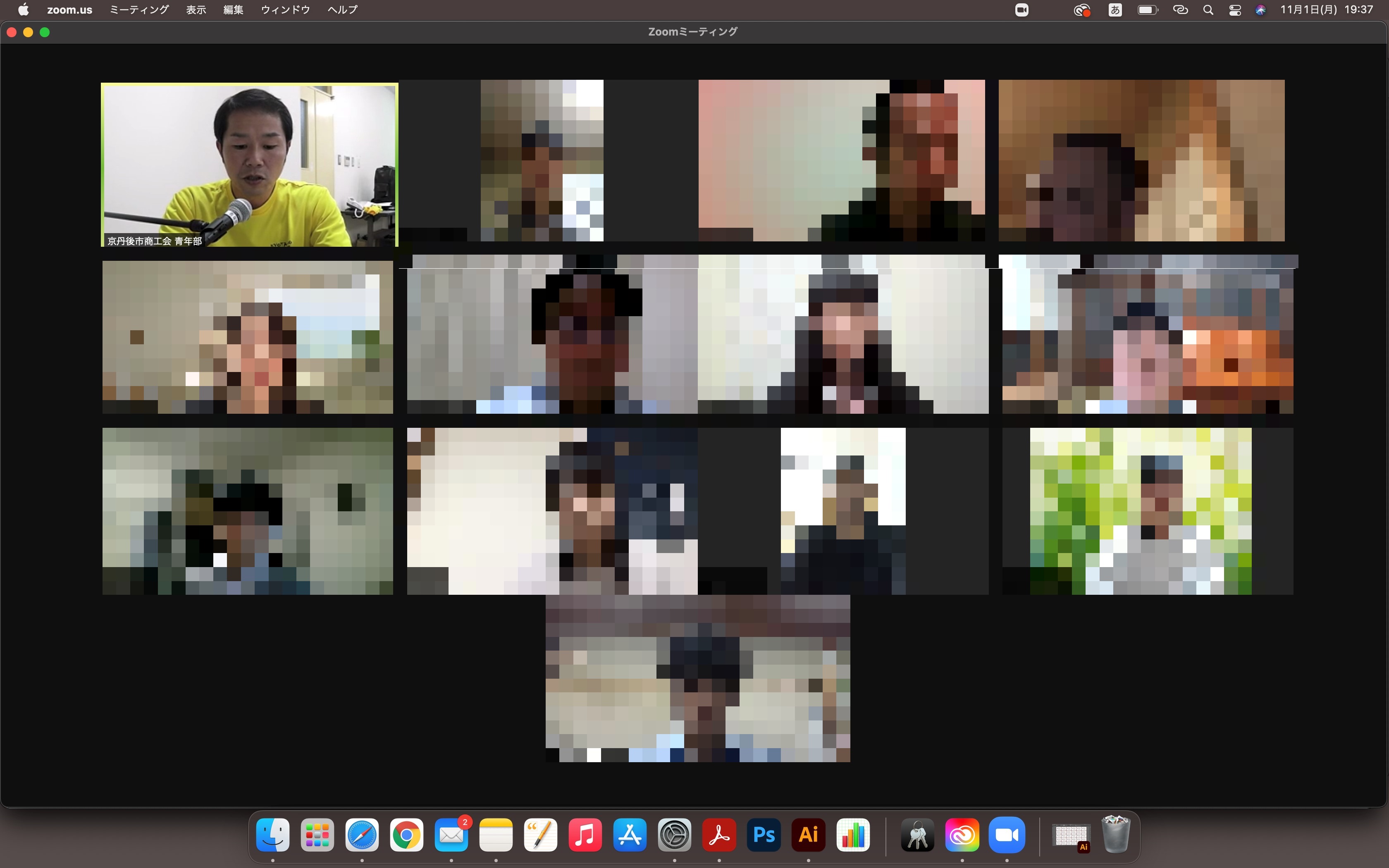Open the ウィンドウ menu
This screenshot has height=868, width=1389.
(x=286, y=10)
